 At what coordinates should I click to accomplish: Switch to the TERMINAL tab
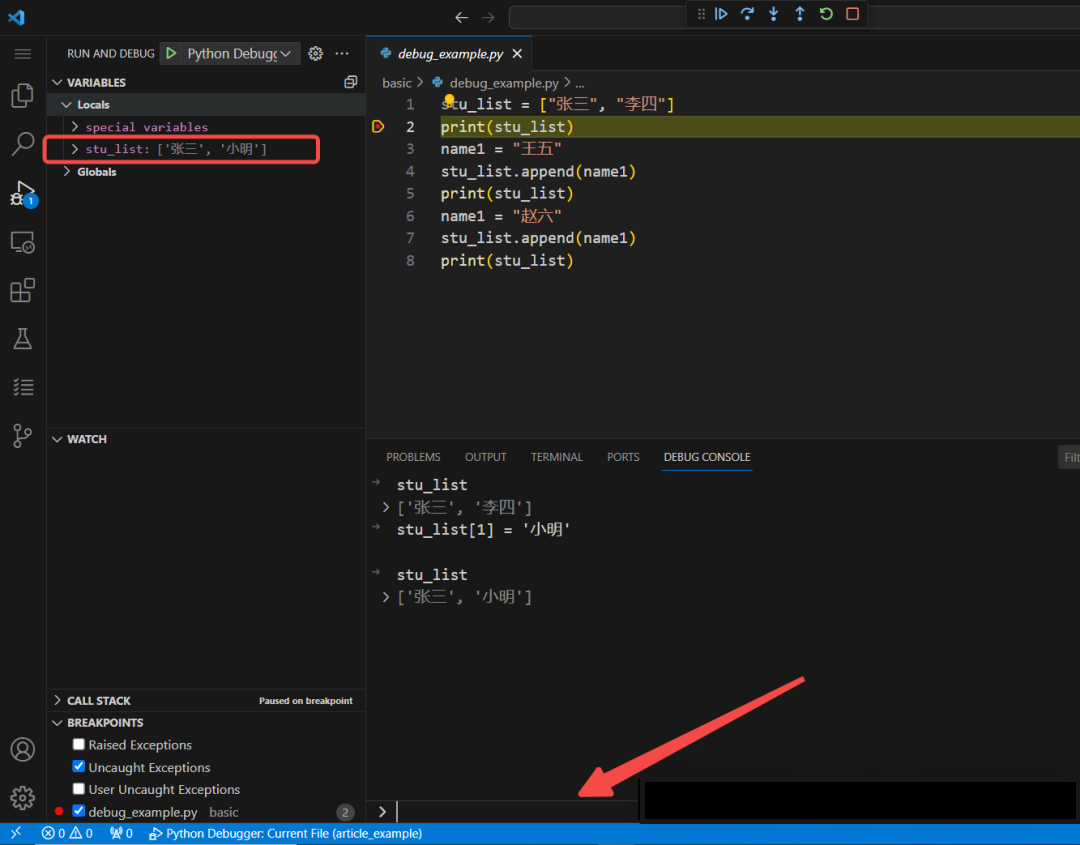click(556, 456)
